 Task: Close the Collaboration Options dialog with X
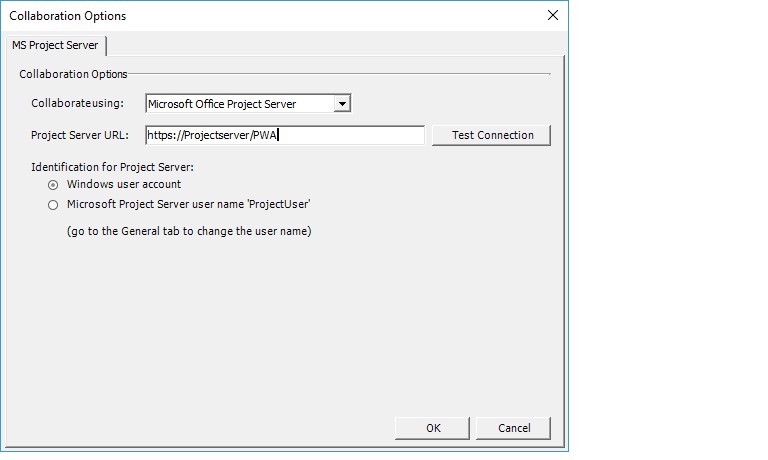pyautogui.click(x=552, y=15)
